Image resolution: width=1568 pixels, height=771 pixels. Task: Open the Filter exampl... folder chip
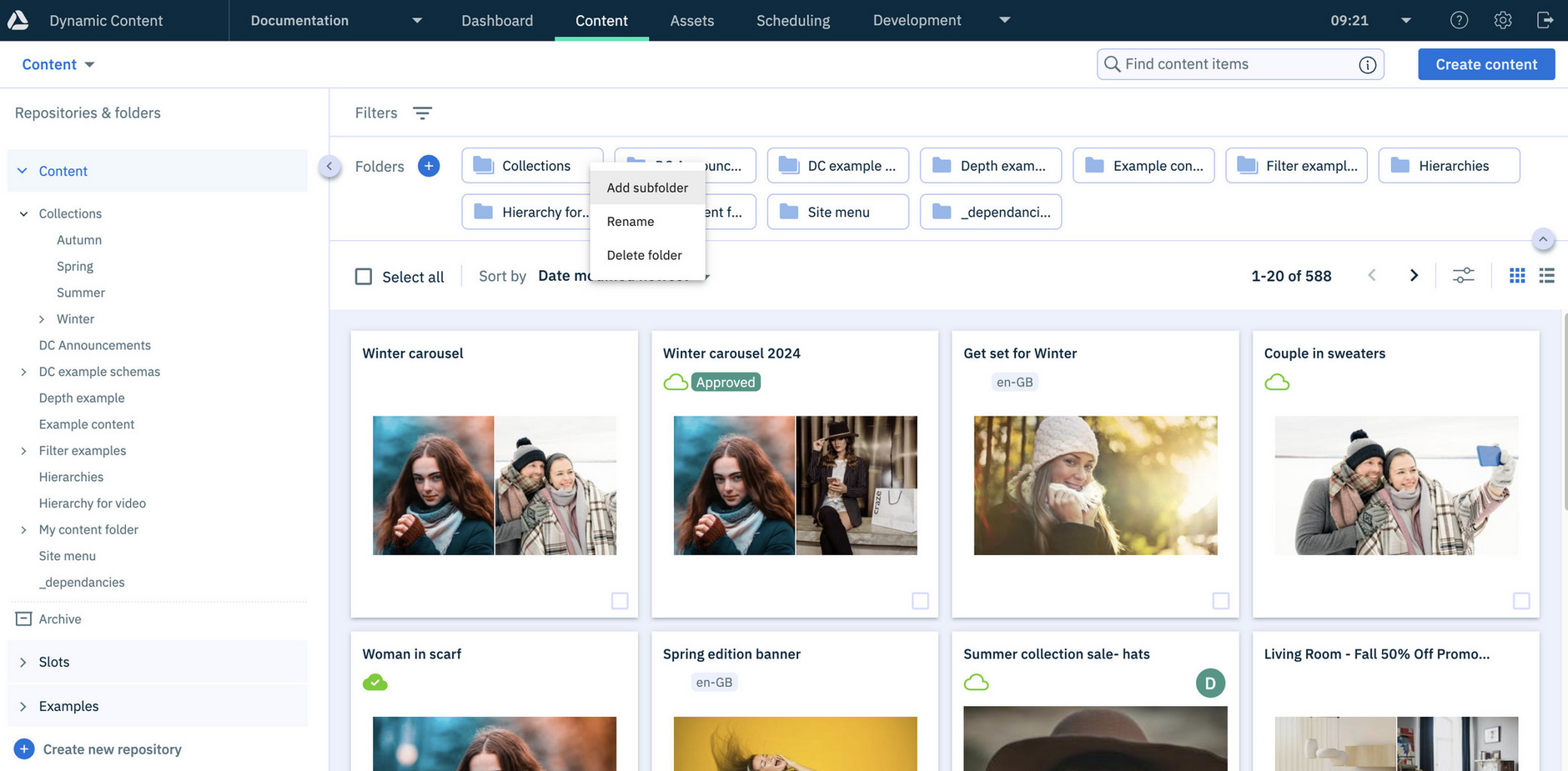coord(1296,166)
